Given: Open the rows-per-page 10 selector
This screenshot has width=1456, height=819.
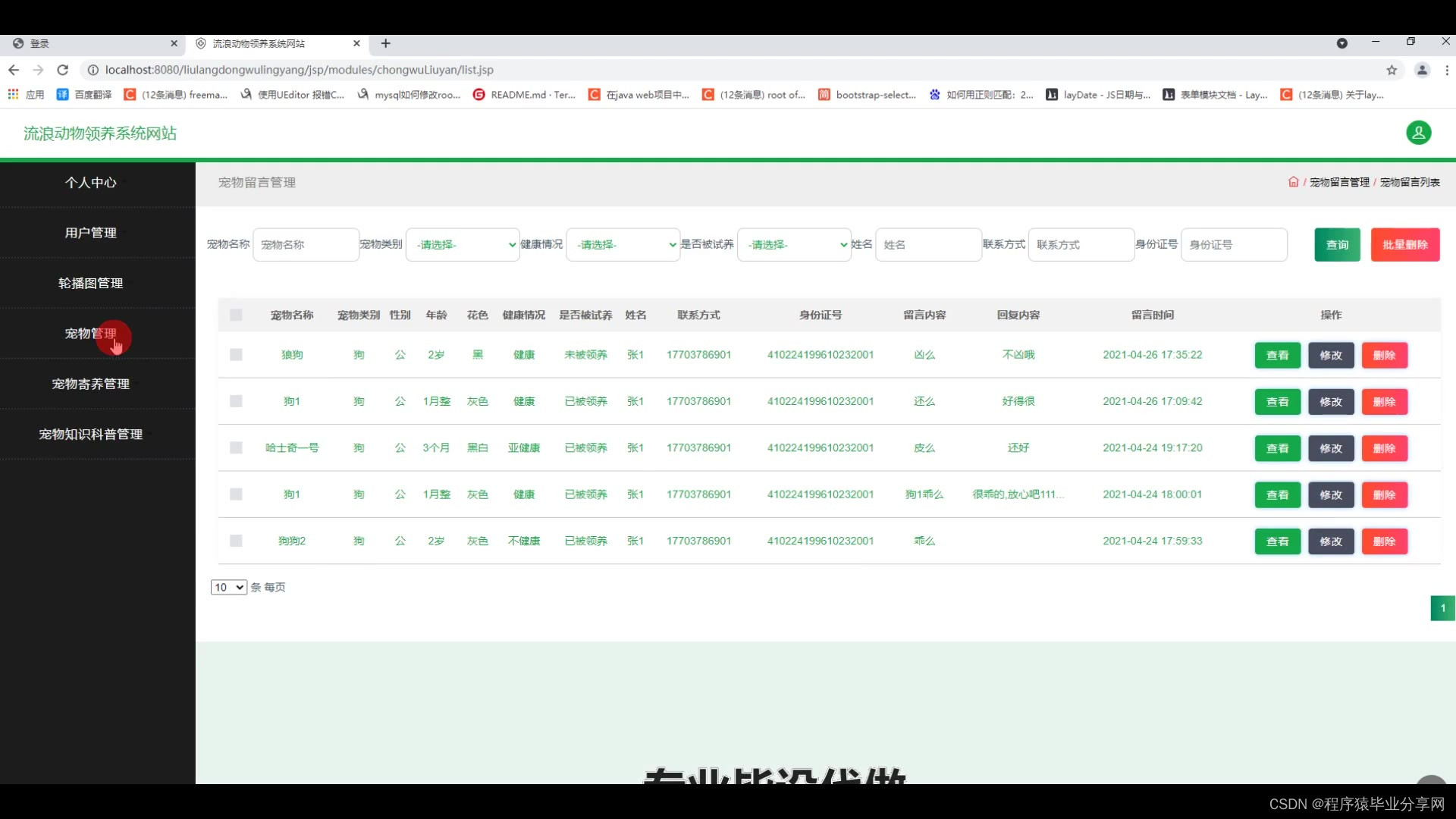Looking at the screenshot, I should 228,587.
